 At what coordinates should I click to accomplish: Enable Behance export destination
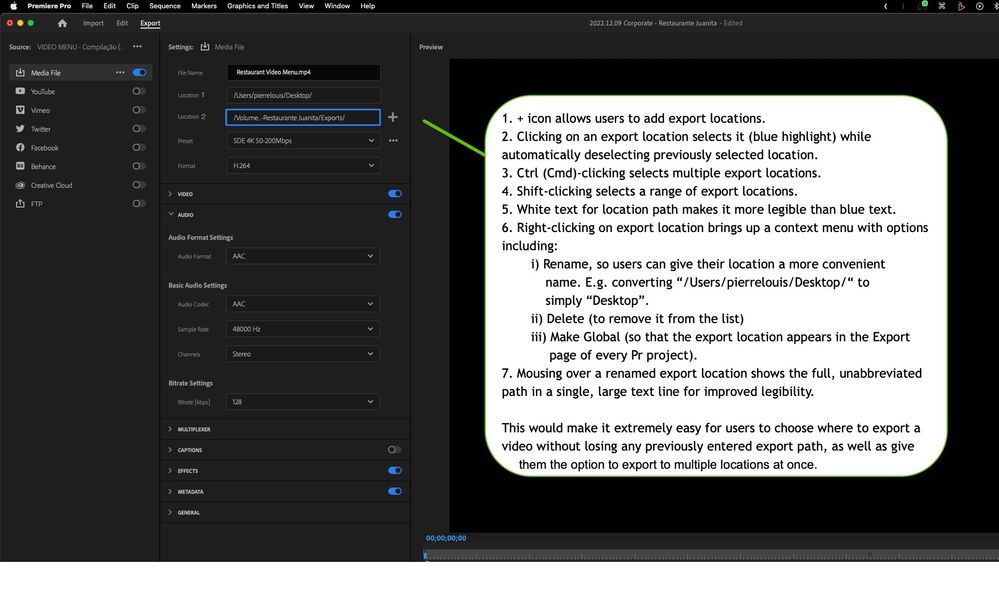click(x=139, y=166)
